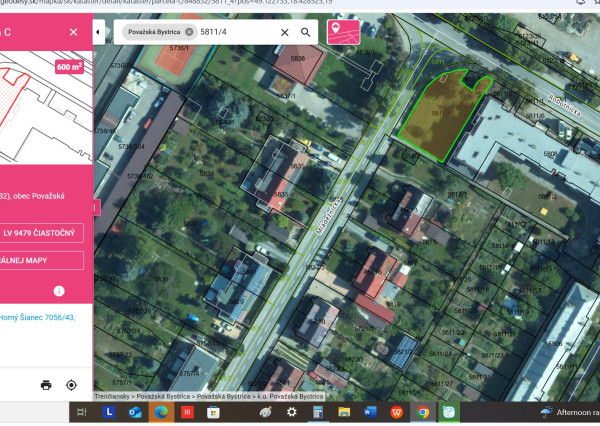The width and height of the screenshot is (600, 426).
Task: Show info via the white info icon
Action: click(59, 291)
